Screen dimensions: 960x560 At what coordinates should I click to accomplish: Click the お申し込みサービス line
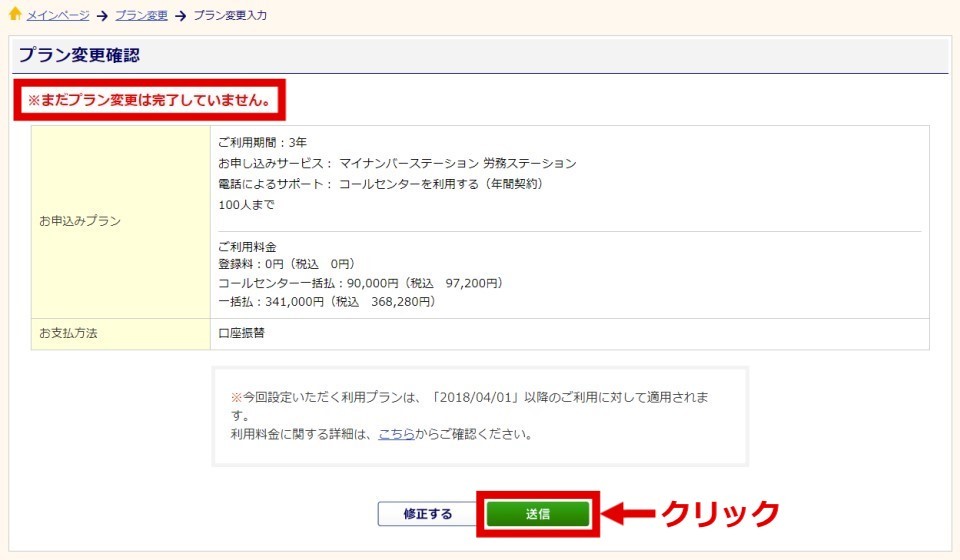coord(397,163)
